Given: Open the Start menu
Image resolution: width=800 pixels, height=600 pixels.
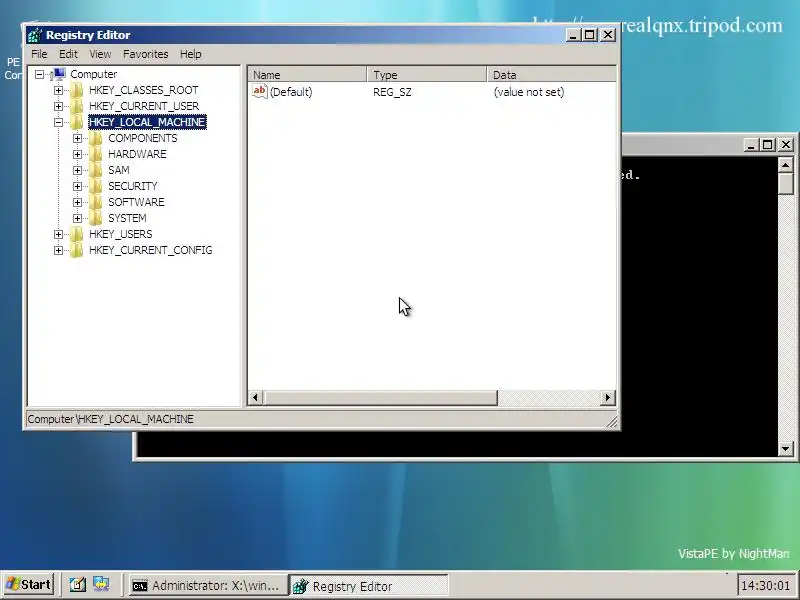Looking at the screenshot, I should point(29,585).
